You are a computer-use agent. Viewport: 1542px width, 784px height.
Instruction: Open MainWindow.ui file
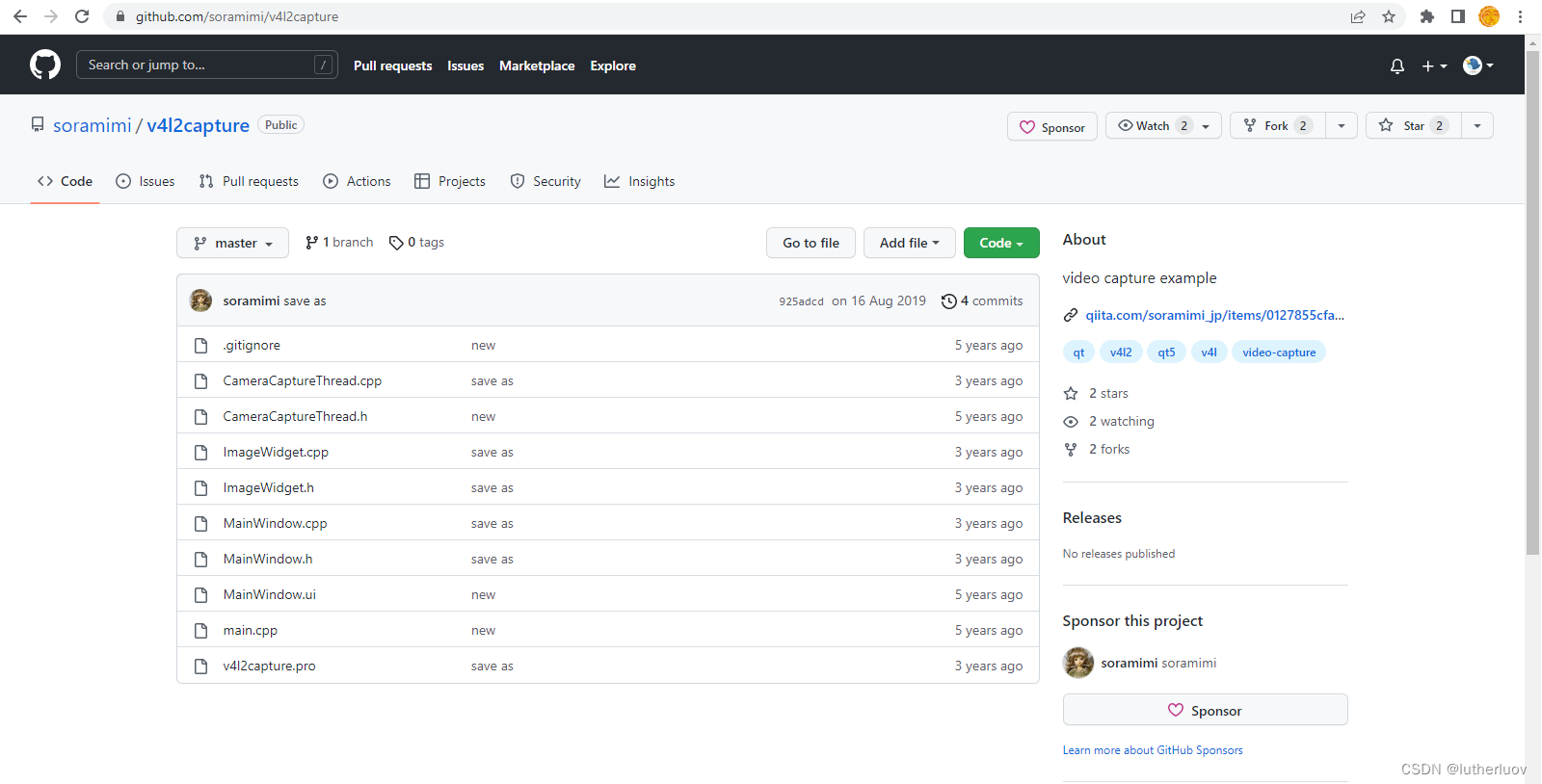[x=270, y=595]
